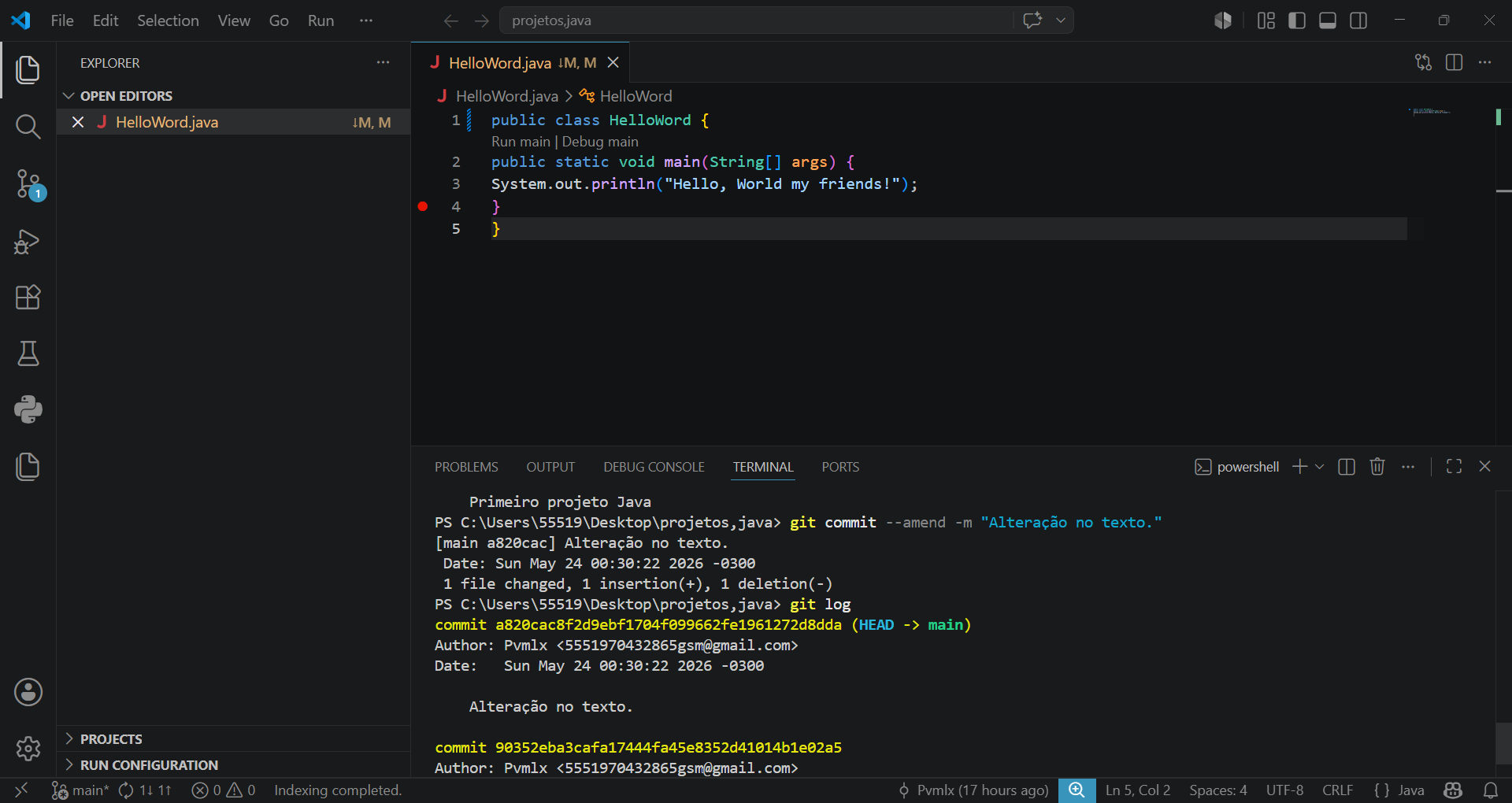Open editor More Actions ellipsis
This screenshot has width=1512, height=803.
point(1484,62)
